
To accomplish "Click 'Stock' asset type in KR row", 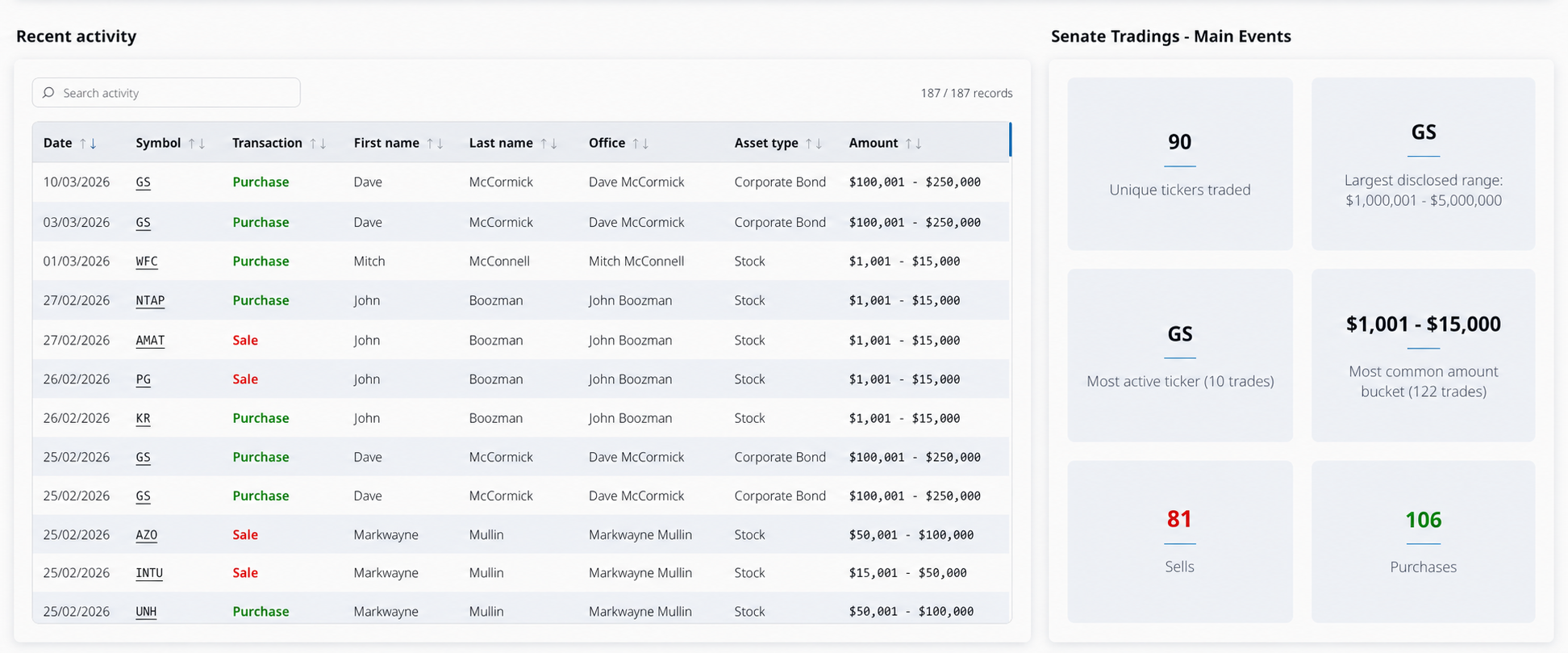I will (749, 418).
